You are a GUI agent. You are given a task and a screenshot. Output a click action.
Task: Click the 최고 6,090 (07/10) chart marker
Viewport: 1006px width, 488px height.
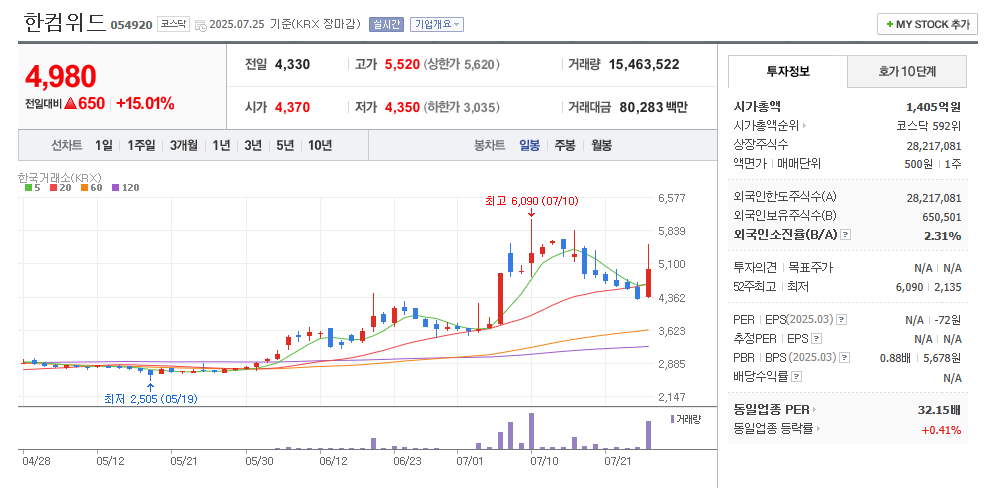tap(532, 201)
